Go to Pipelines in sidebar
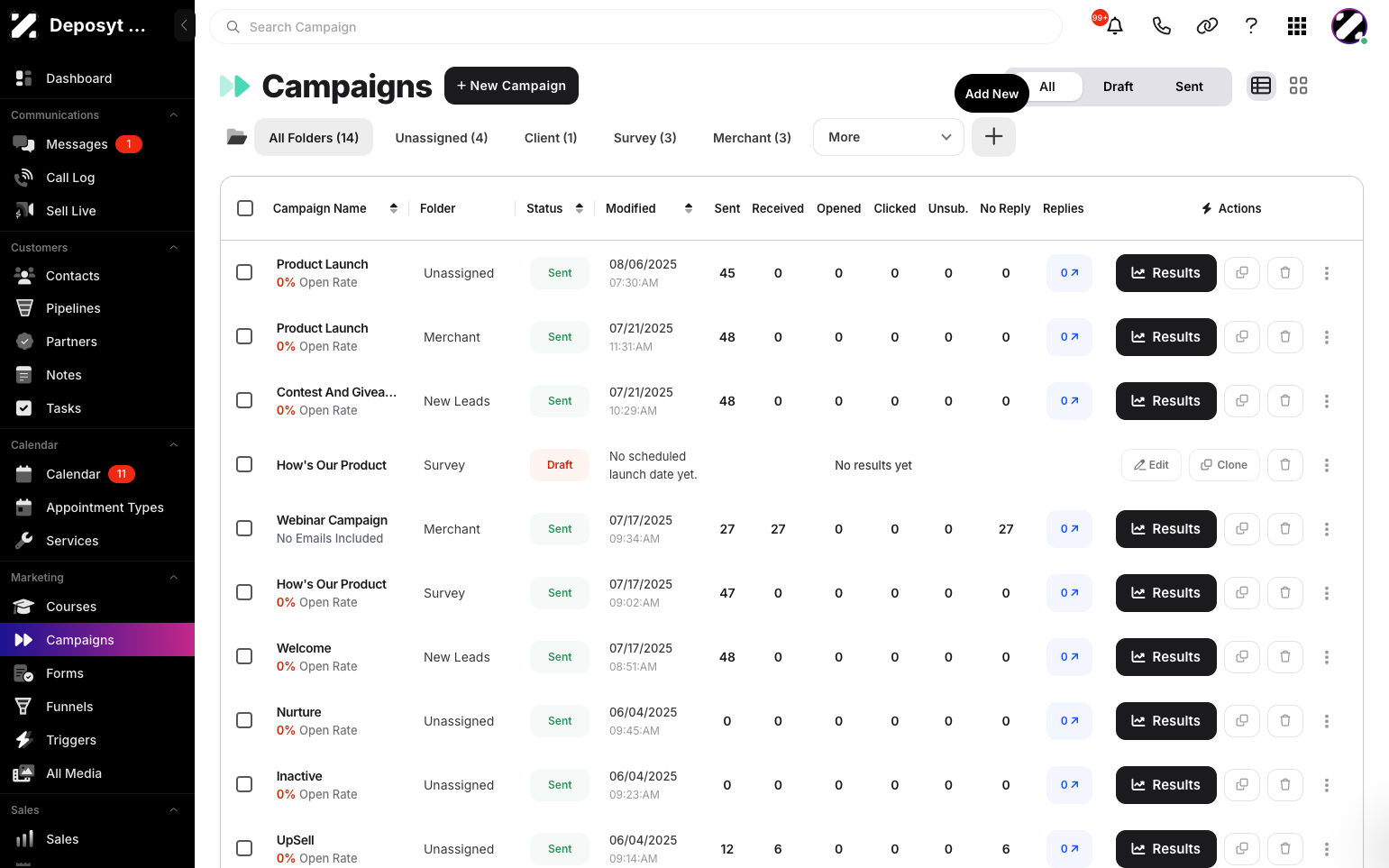Screen dimensions: 1389x868 (97, 308)
